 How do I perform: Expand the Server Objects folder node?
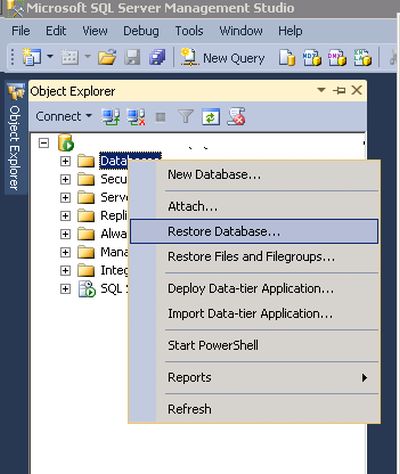pos(65,198)
